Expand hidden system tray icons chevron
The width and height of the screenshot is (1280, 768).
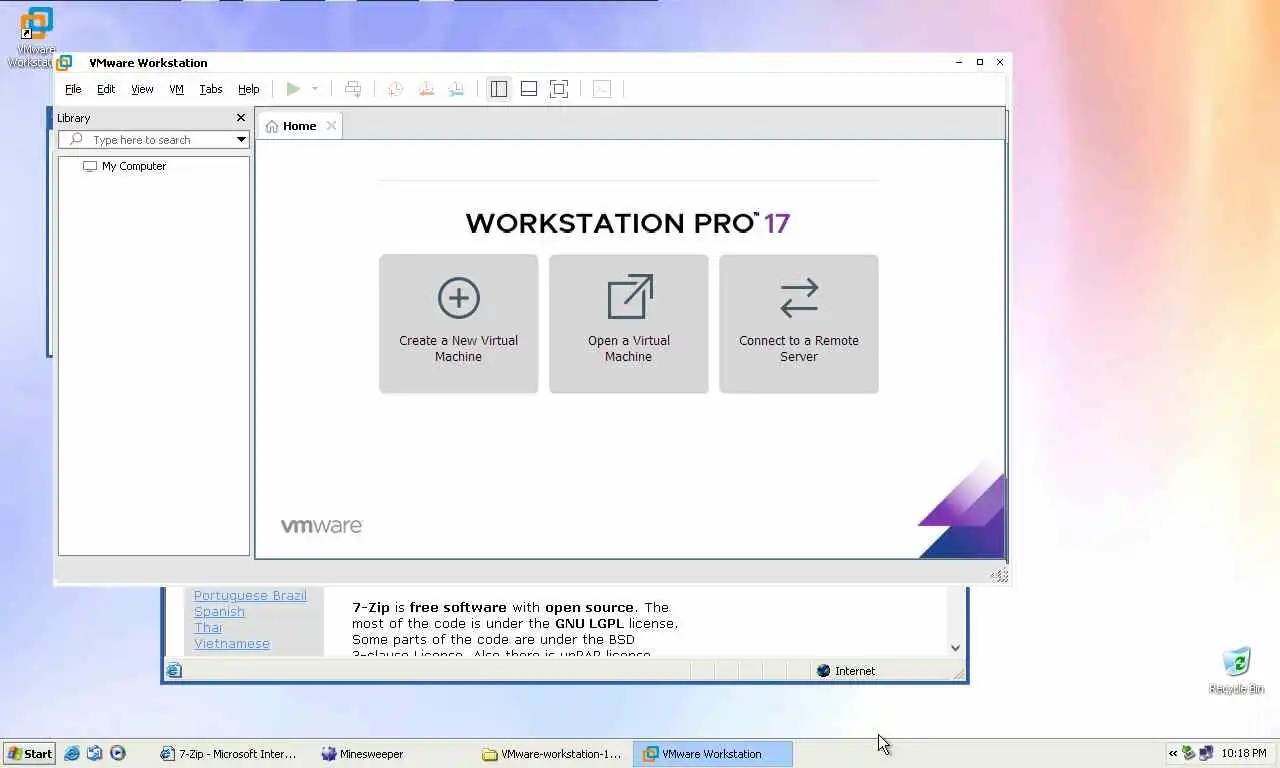(x=1173, y=754)
